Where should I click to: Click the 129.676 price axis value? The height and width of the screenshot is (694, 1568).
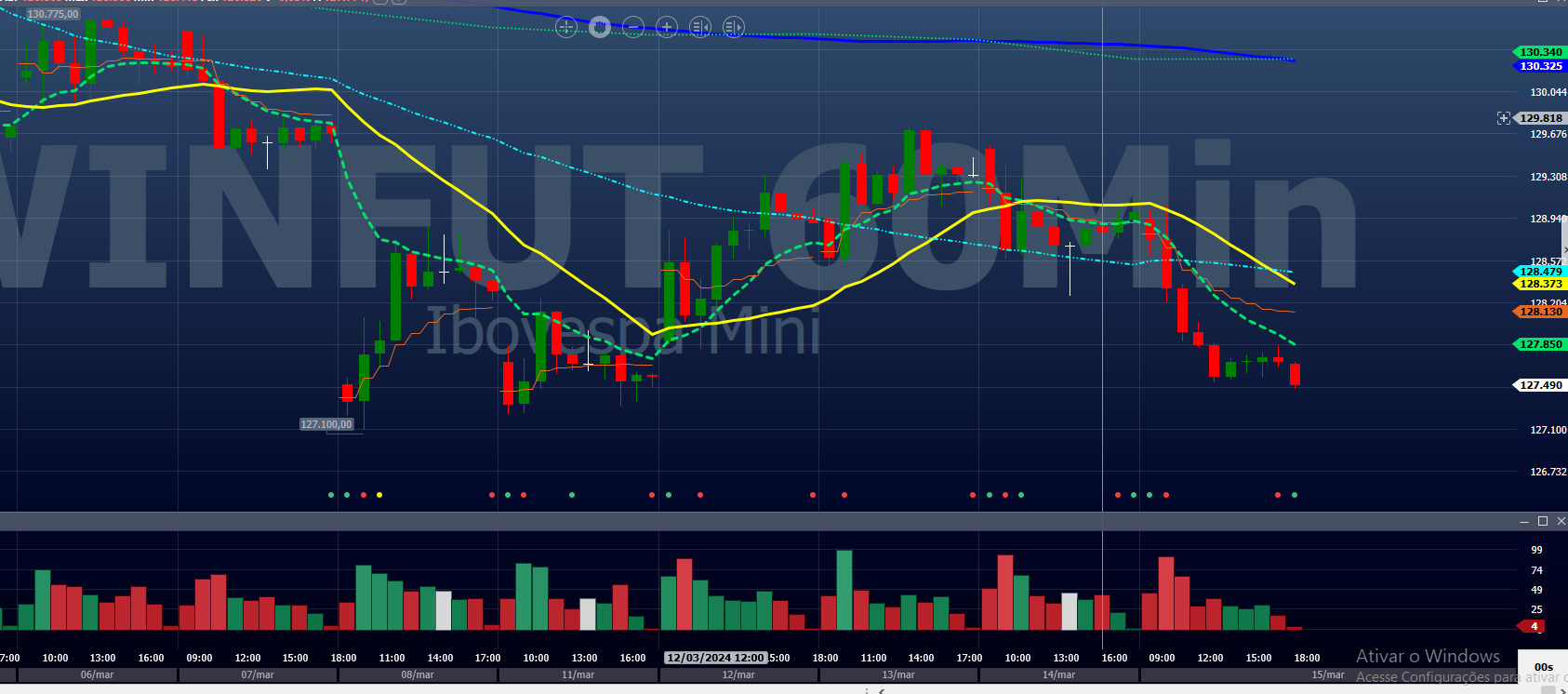pos(1548,134)
